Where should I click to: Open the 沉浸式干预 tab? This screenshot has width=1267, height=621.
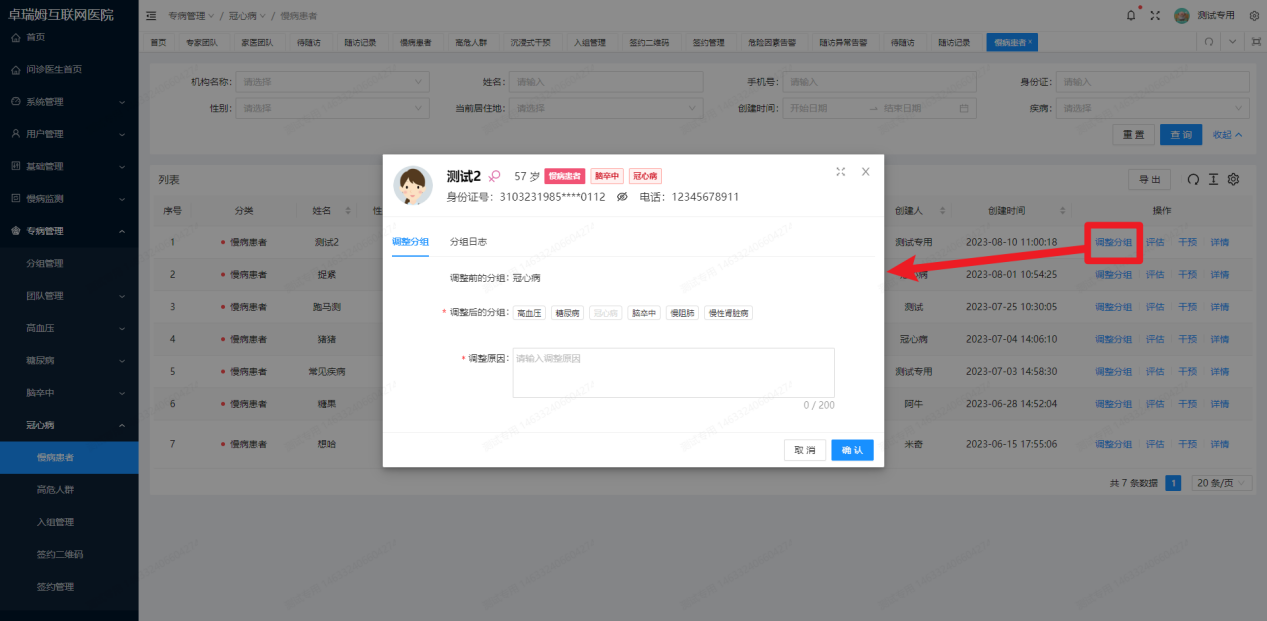pyautogui.click(x=530, y=43)
